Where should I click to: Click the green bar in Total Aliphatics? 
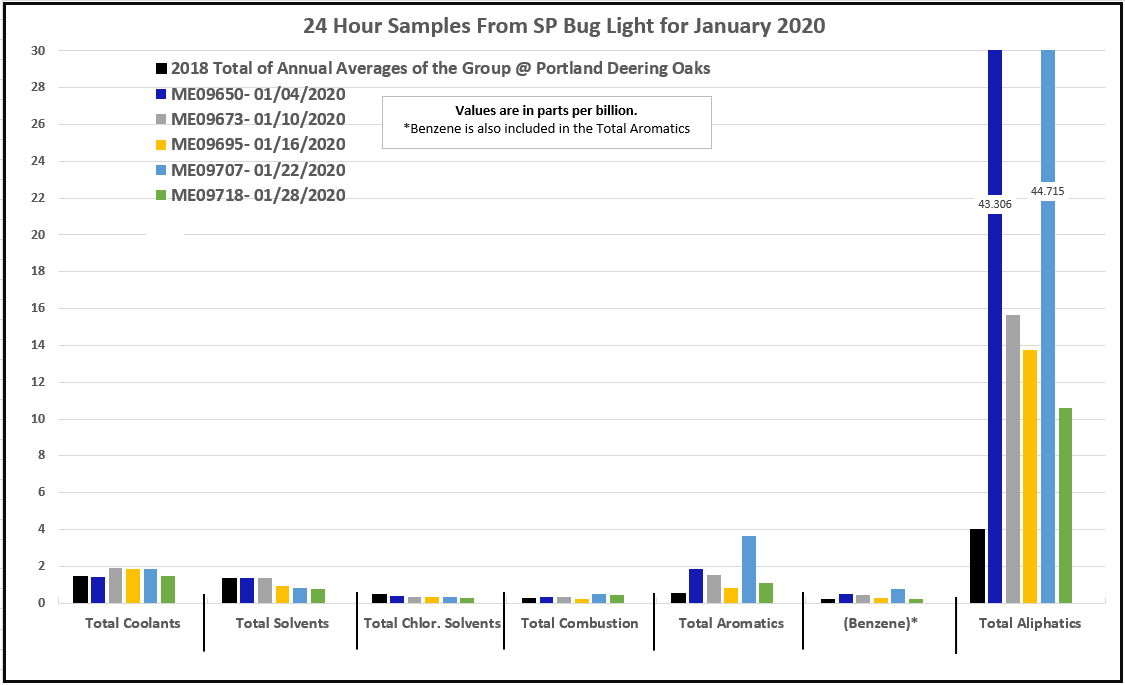[1065, 505]
